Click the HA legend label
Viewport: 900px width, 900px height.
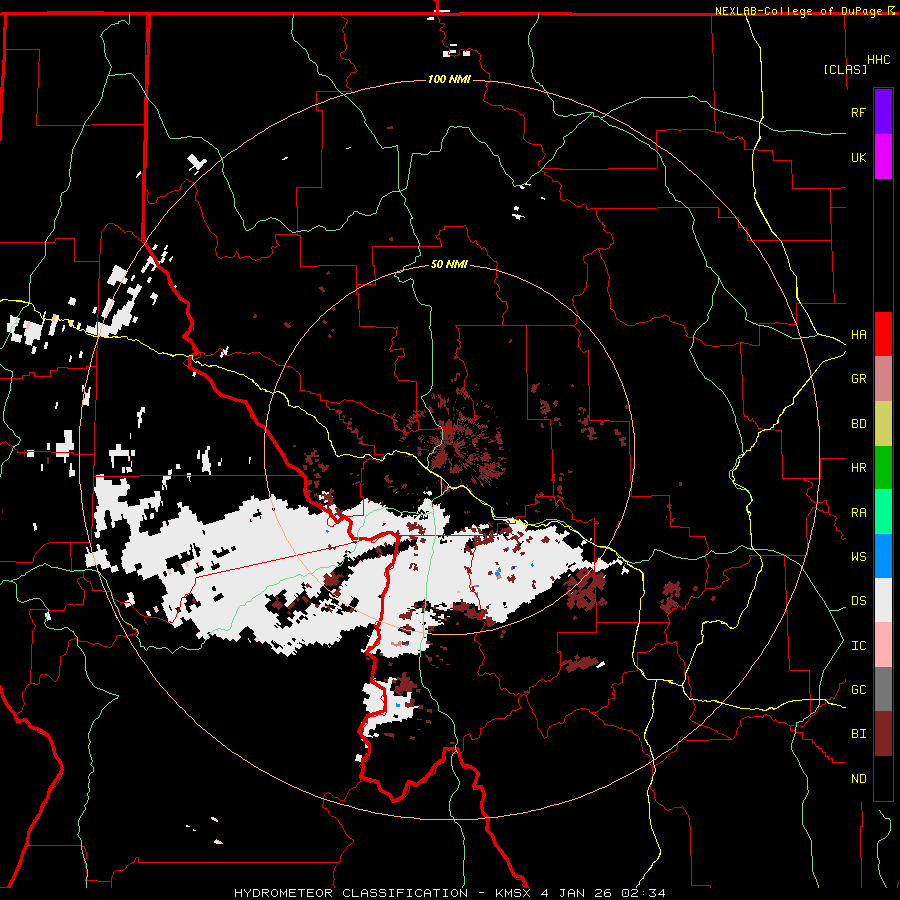[859, 335]
